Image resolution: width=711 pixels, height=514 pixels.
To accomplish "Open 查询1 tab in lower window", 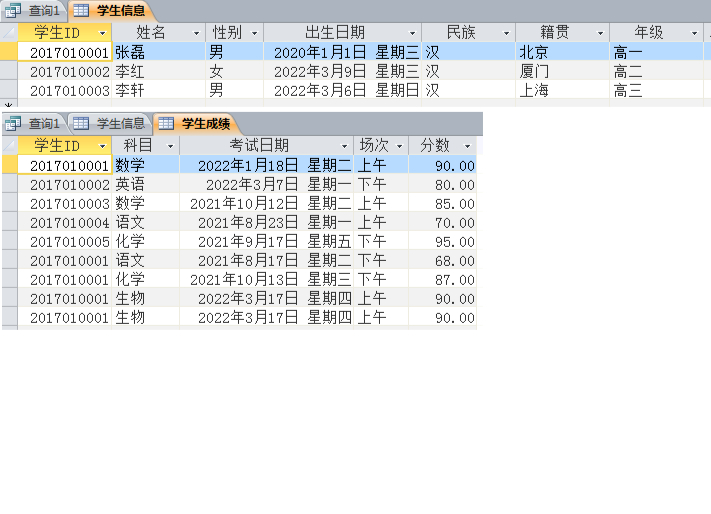I will point(33,123).
